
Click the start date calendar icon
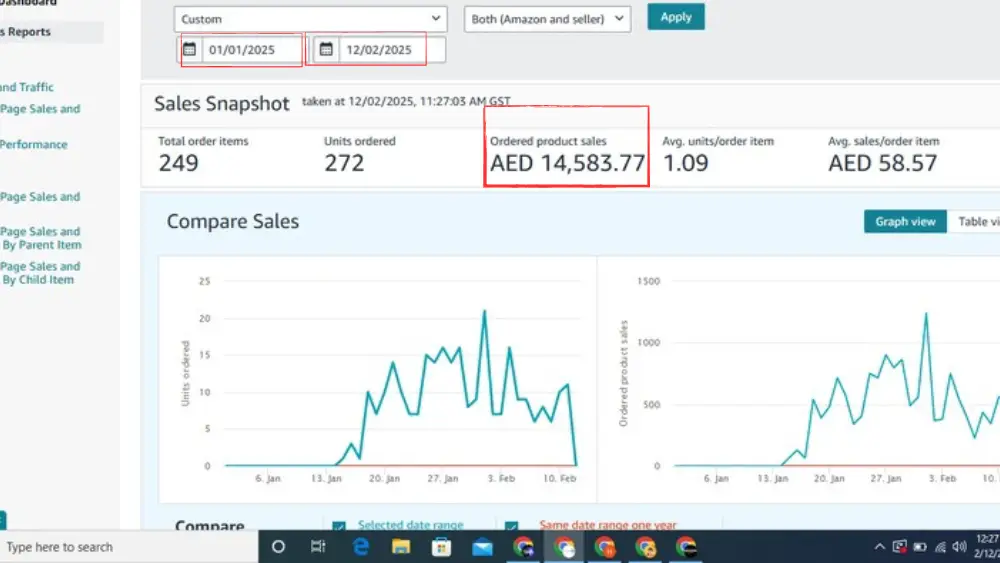pos(190,50)
